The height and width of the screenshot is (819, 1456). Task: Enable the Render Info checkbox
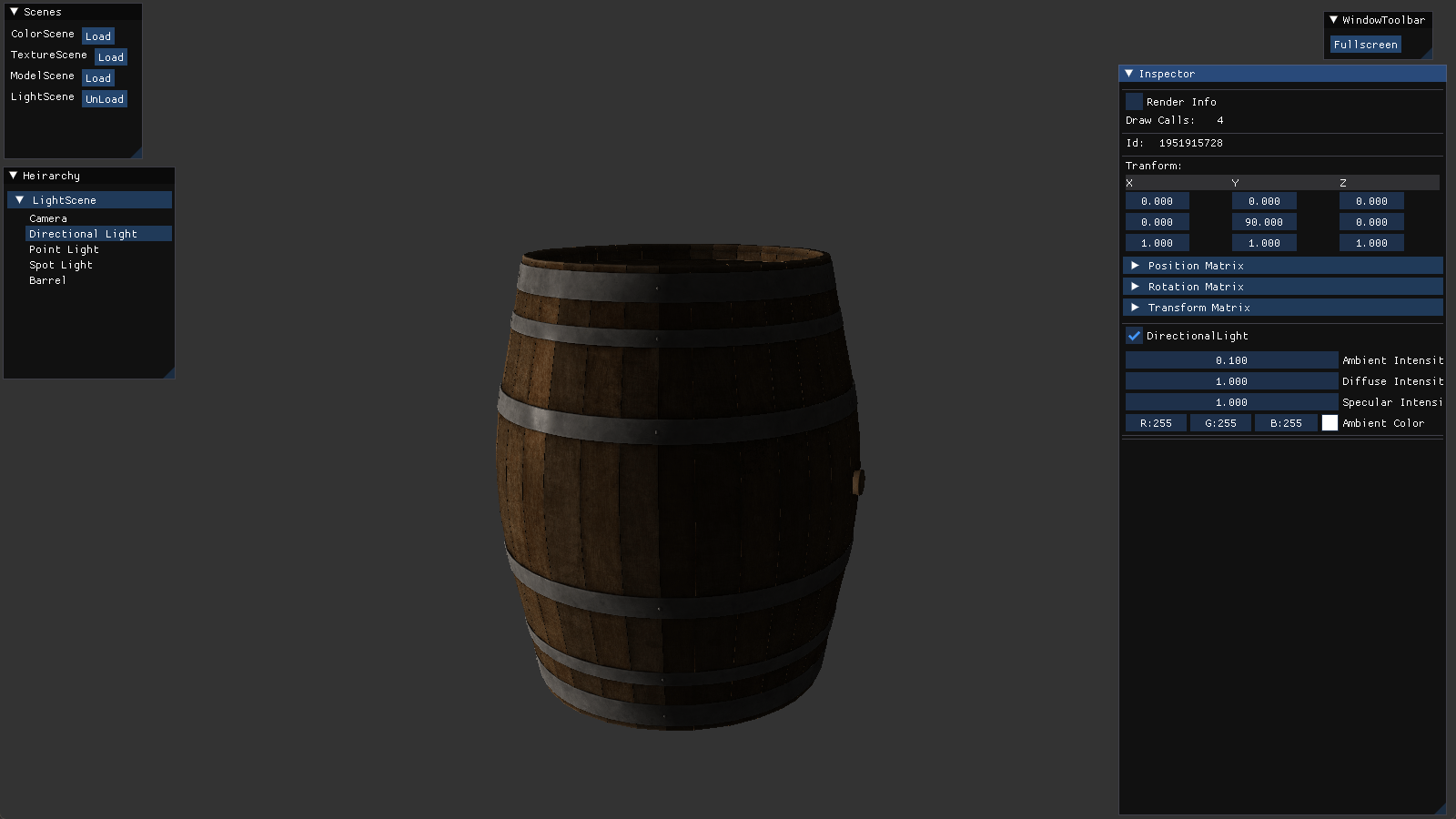[x=1134, y=102]
